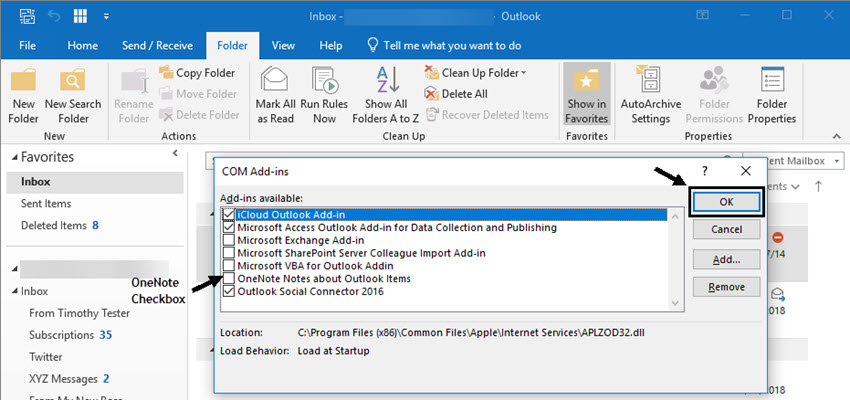Click Delete Folder in the ribbon
Screen dimensions: 850x400
pos(198,115)
